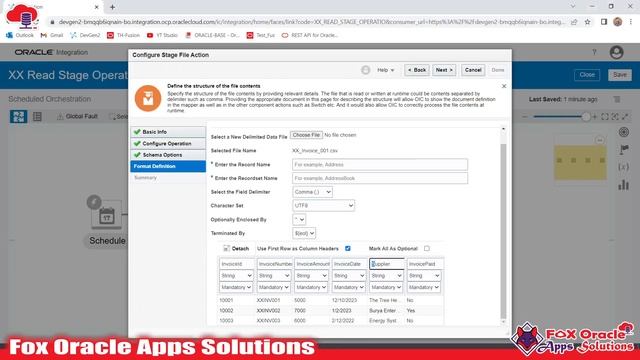Click the InvoiceAmount column name field
640x360 pixels.
coord(311,264)
